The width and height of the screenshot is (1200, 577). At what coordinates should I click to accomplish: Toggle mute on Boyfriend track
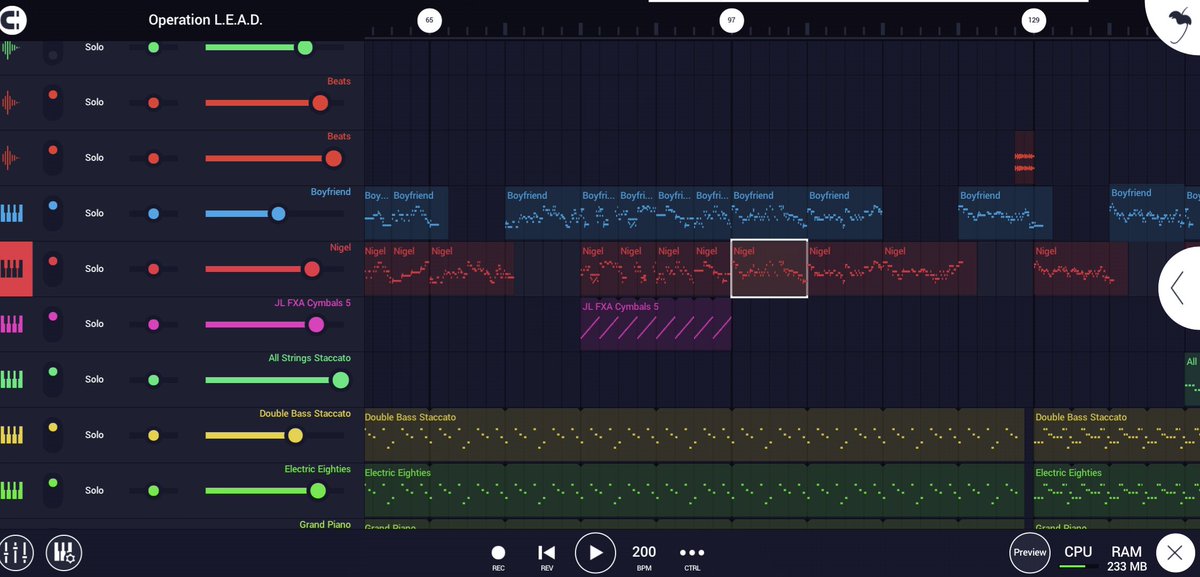click(53, 213)
